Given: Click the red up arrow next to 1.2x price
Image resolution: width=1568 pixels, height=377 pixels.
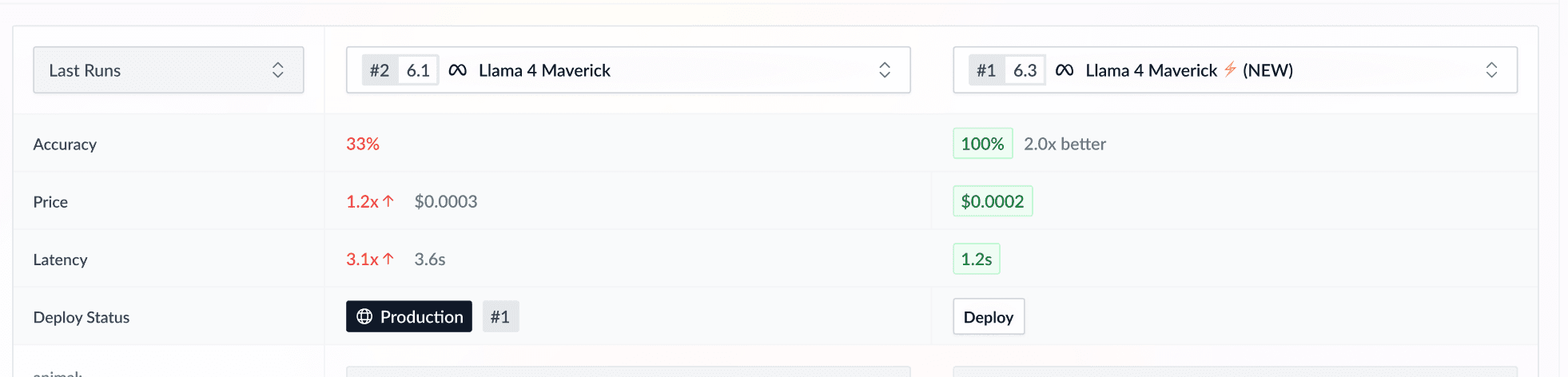Looking at the screenshot, I should (388, 201).
